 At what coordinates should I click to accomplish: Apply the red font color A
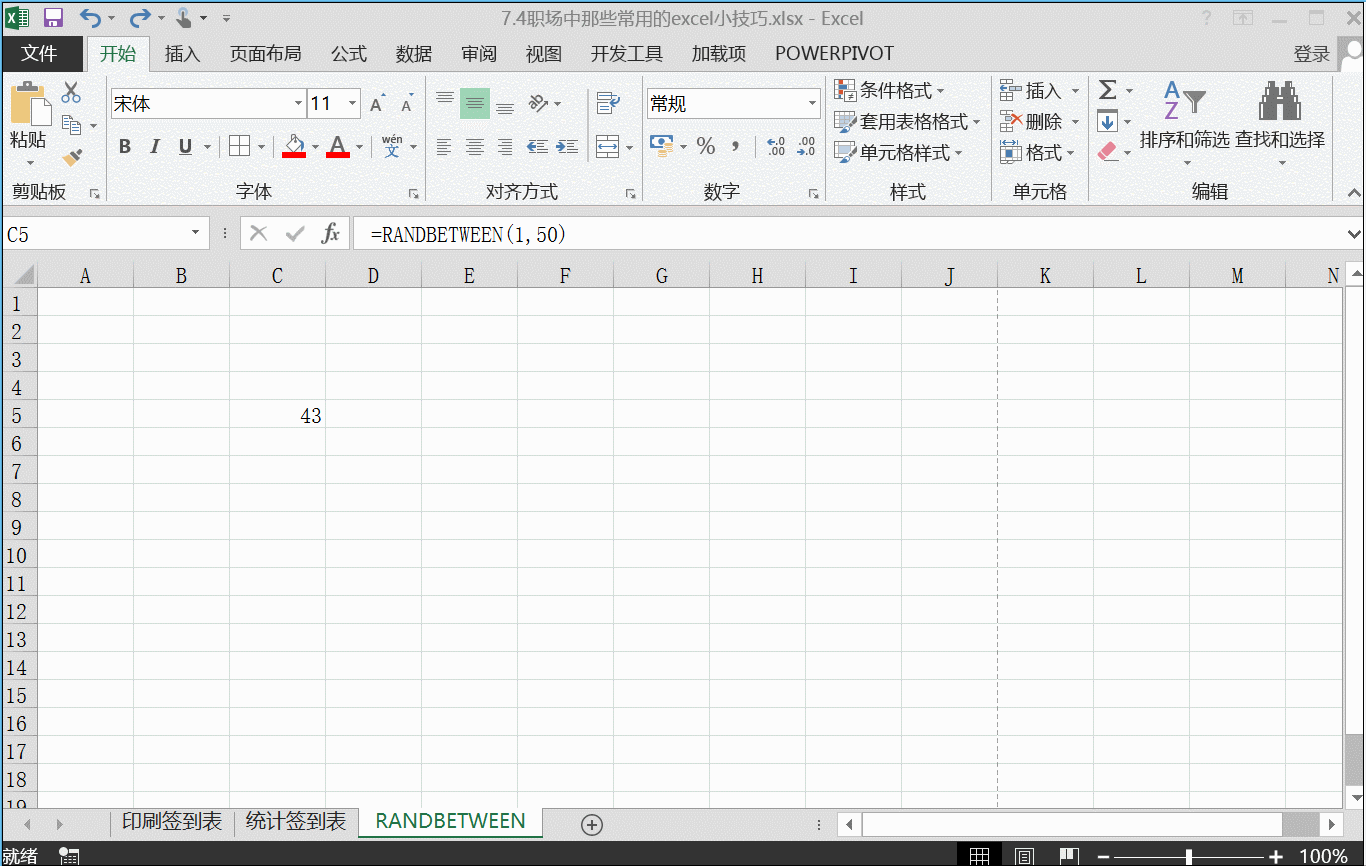[338, 146]
